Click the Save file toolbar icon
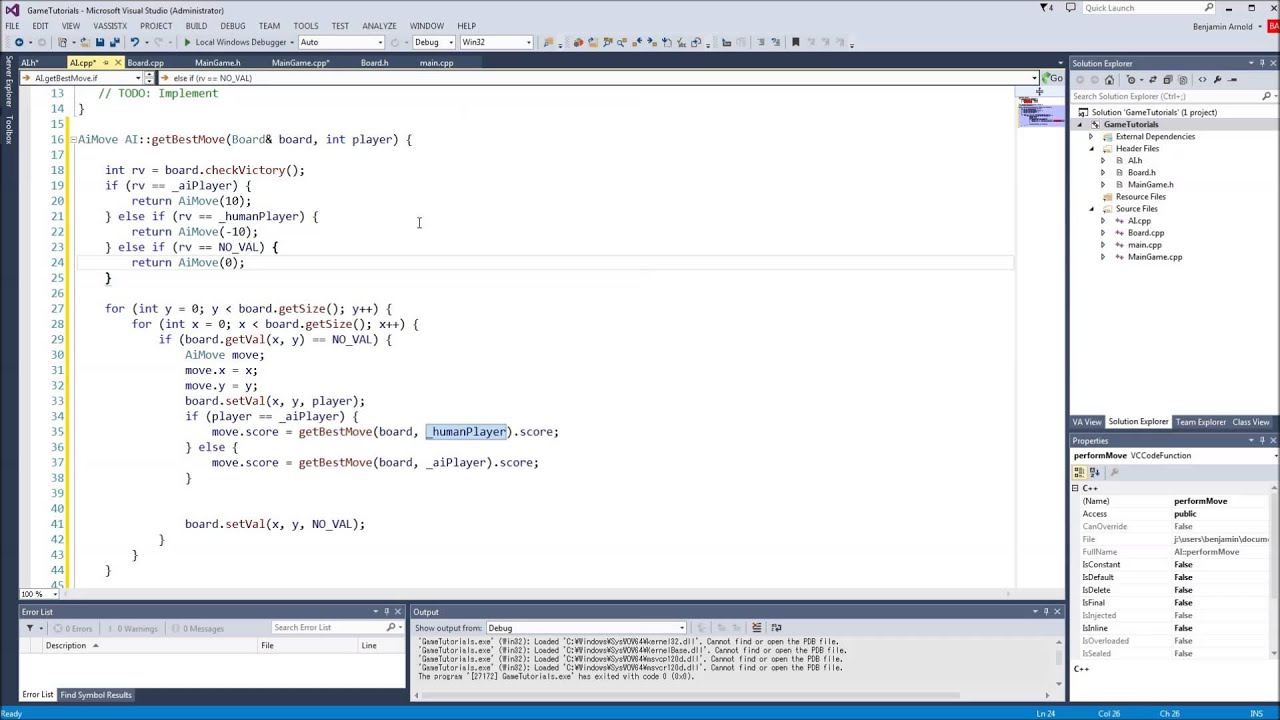Image resolution: width=1280 pixels, height=720 pixels. pos(99,42)
